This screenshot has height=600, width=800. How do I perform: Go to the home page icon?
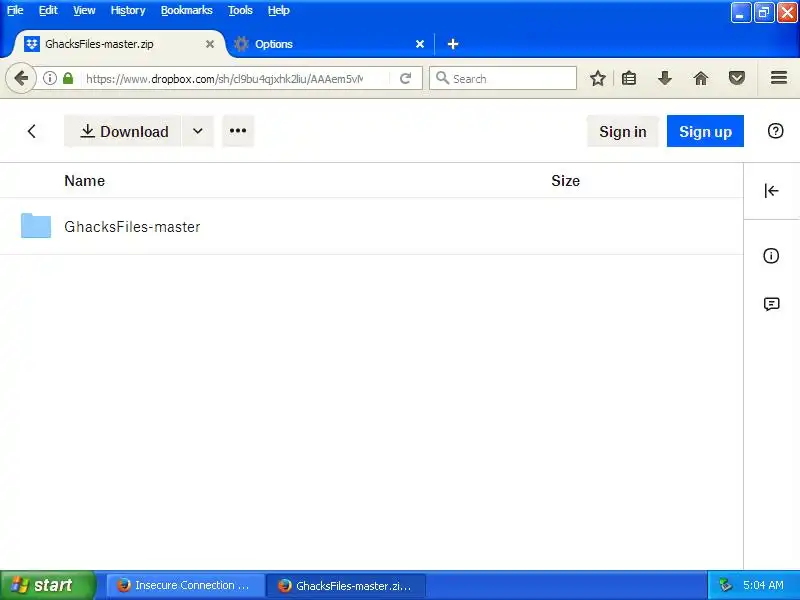pos(701,78)
